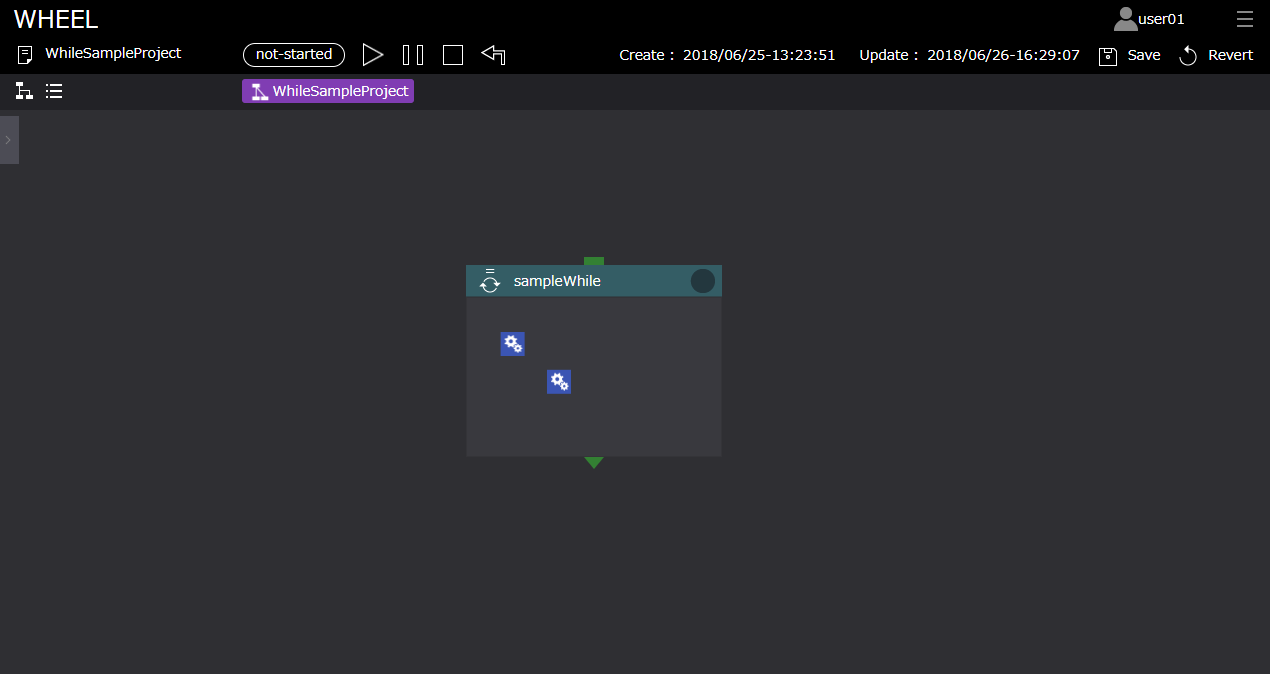Viewport: 1270px width, 674px height.
Task: Select the sampleWhile node title
Action: (557, 281)
